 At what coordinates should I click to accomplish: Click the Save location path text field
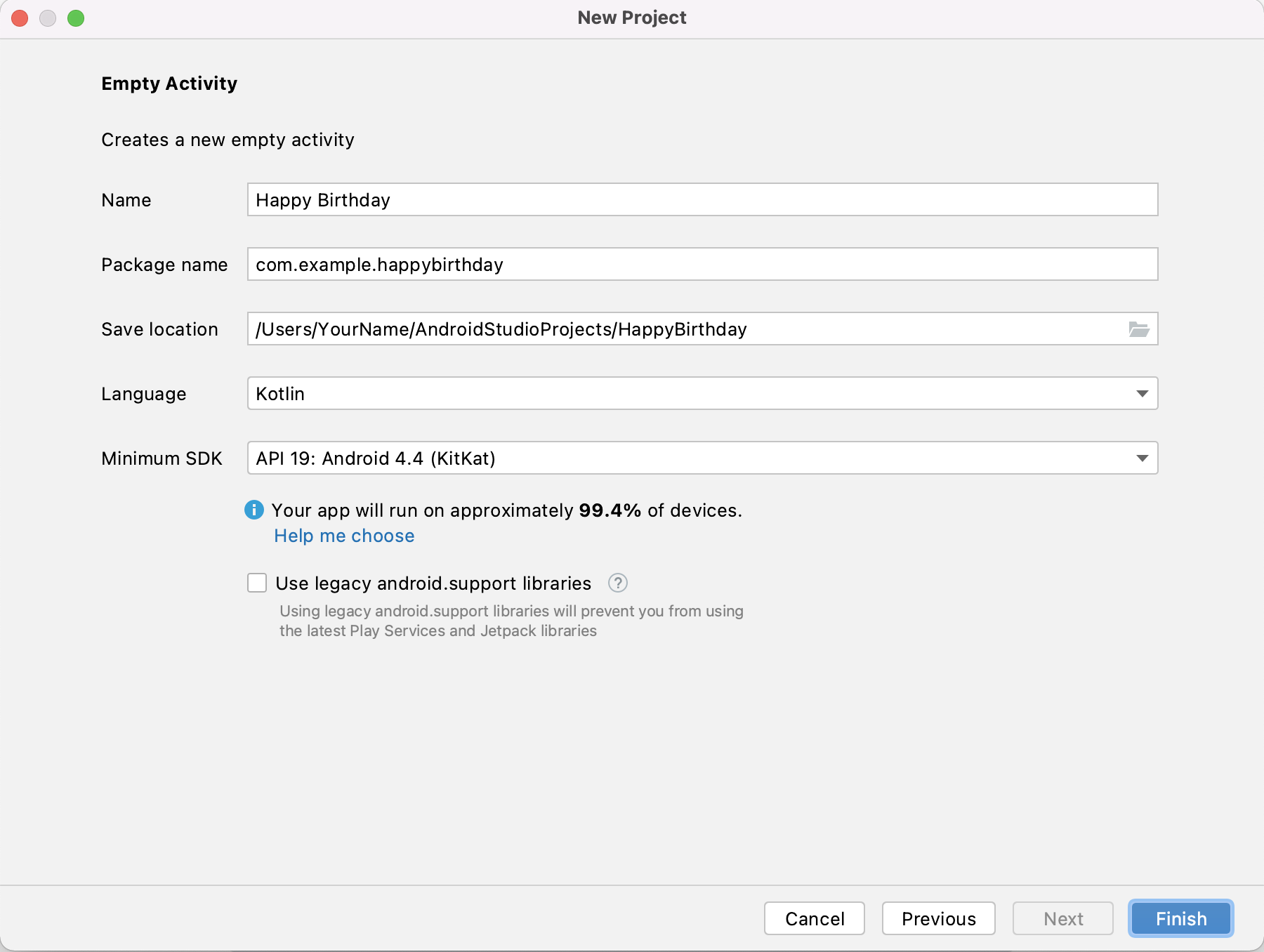(688, 329)
